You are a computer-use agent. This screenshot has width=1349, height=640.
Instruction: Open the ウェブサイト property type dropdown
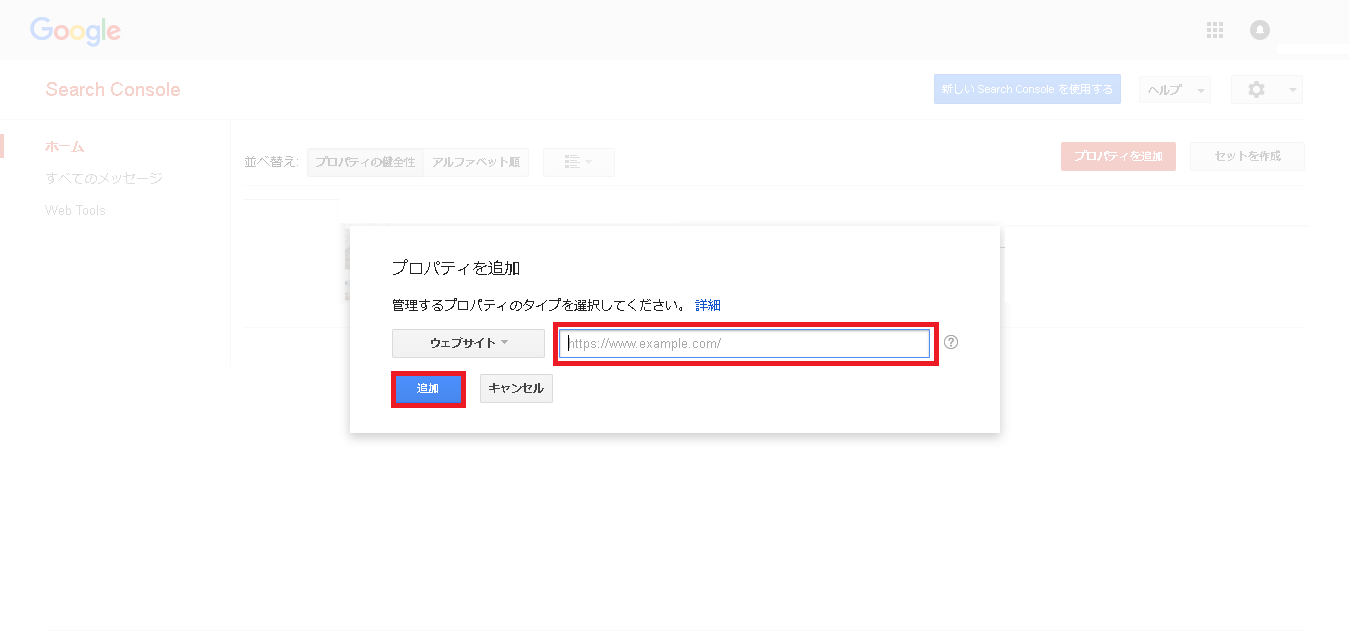(468, 343)
